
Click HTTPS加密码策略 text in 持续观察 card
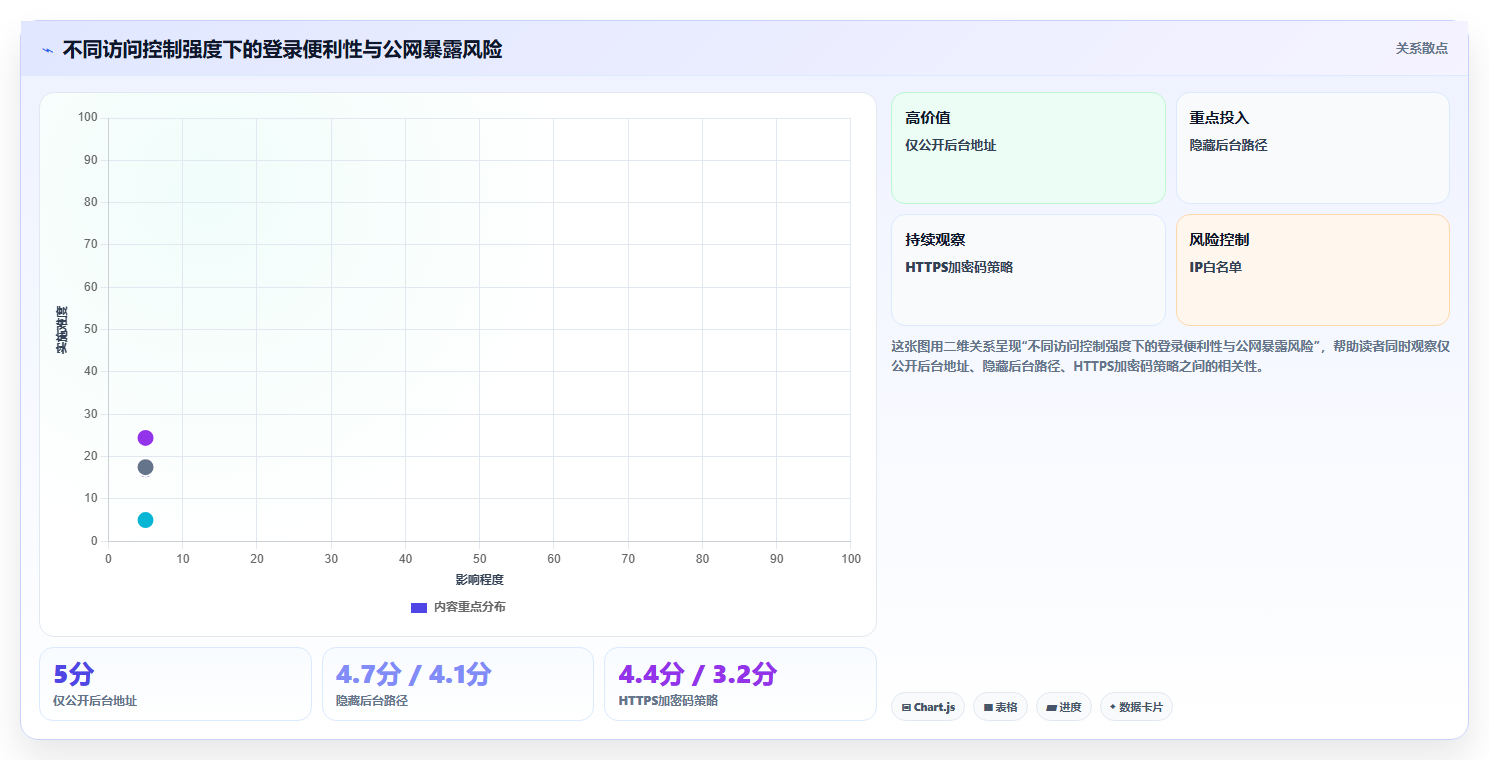(958, 267)
